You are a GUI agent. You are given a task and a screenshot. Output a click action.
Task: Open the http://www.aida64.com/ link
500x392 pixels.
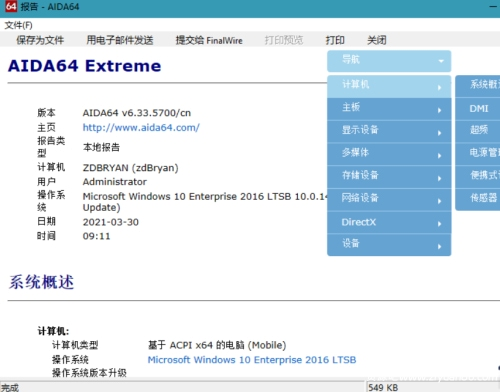click(x=141, y=128)
